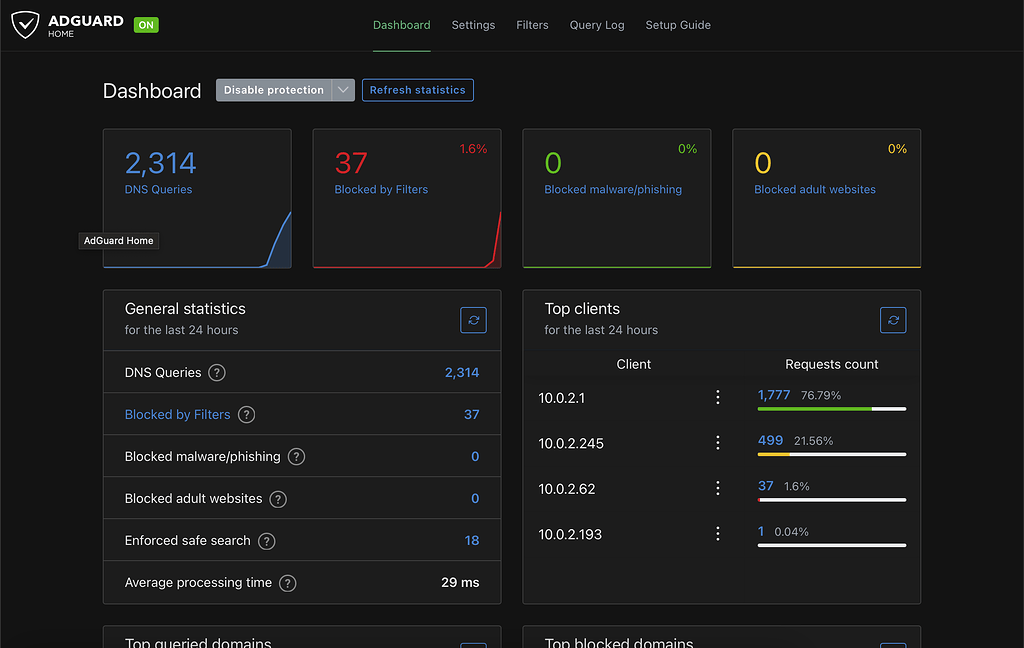Open the options menu for client 10.0.2.245
The height and width of the screenshot is (648, 1024).
717,443
